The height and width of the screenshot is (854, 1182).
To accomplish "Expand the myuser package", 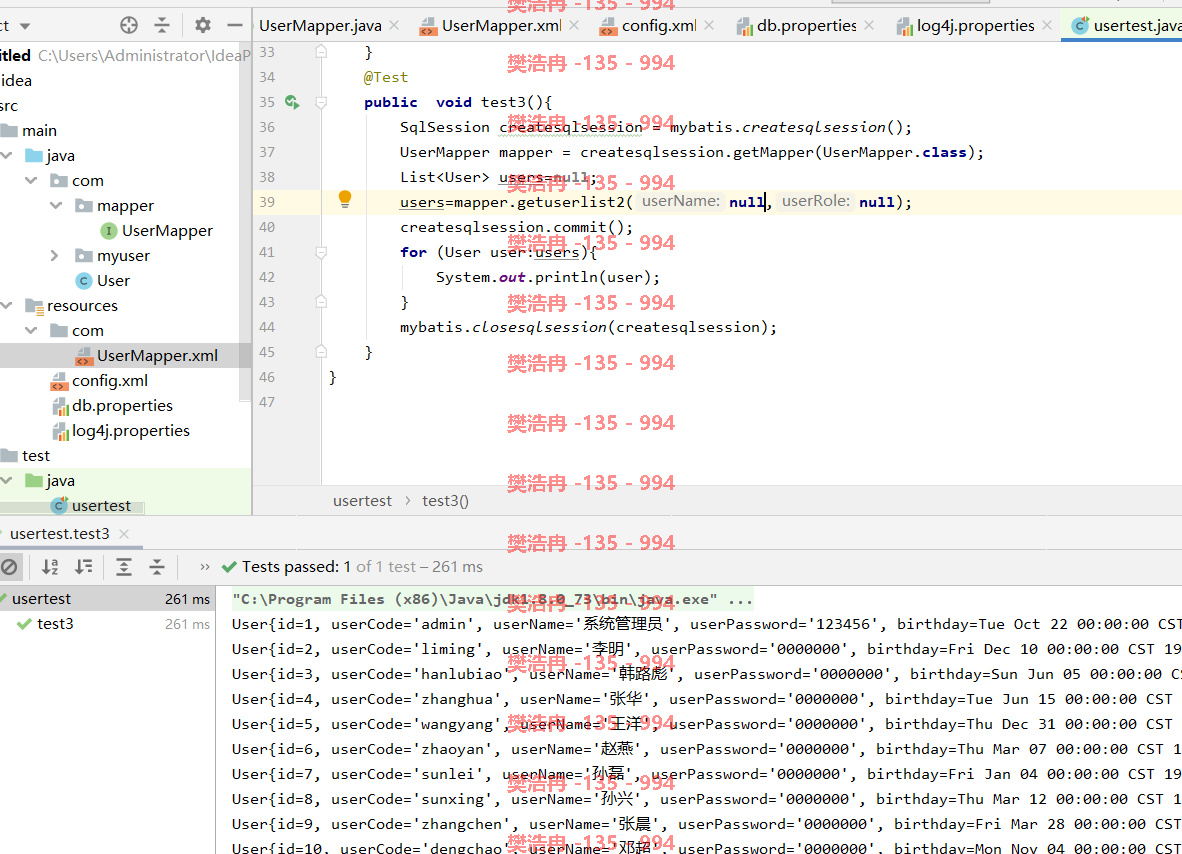I will pos(54,256).
